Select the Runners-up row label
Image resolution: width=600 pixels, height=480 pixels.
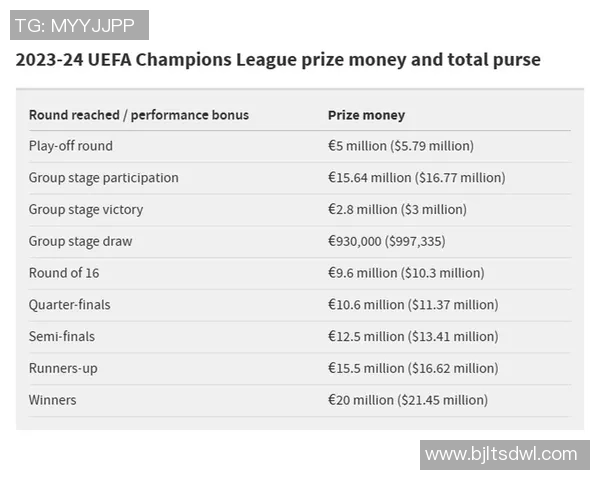coord(63,369)
